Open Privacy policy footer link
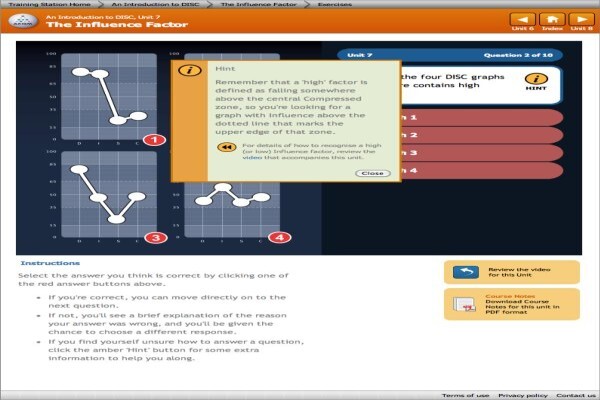 [523, 395]
